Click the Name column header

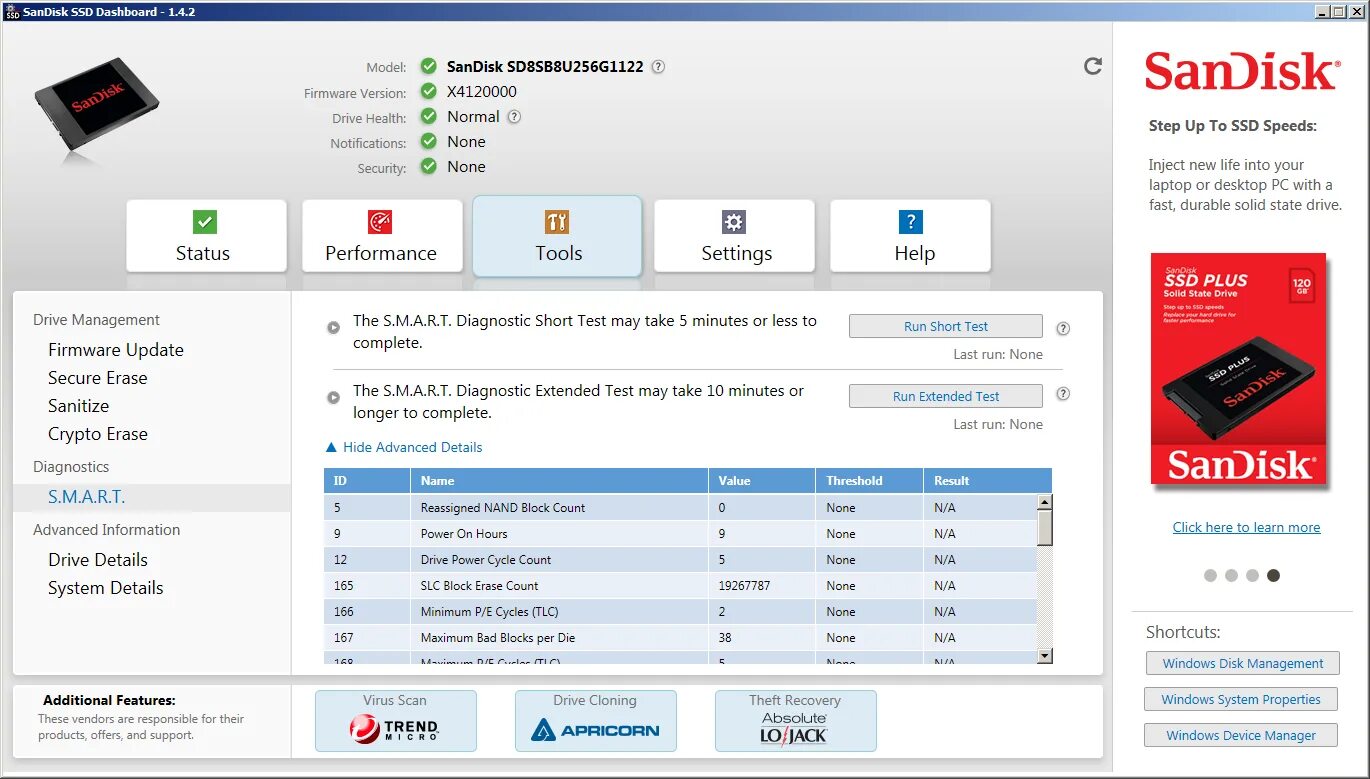(x=559, y=481)
